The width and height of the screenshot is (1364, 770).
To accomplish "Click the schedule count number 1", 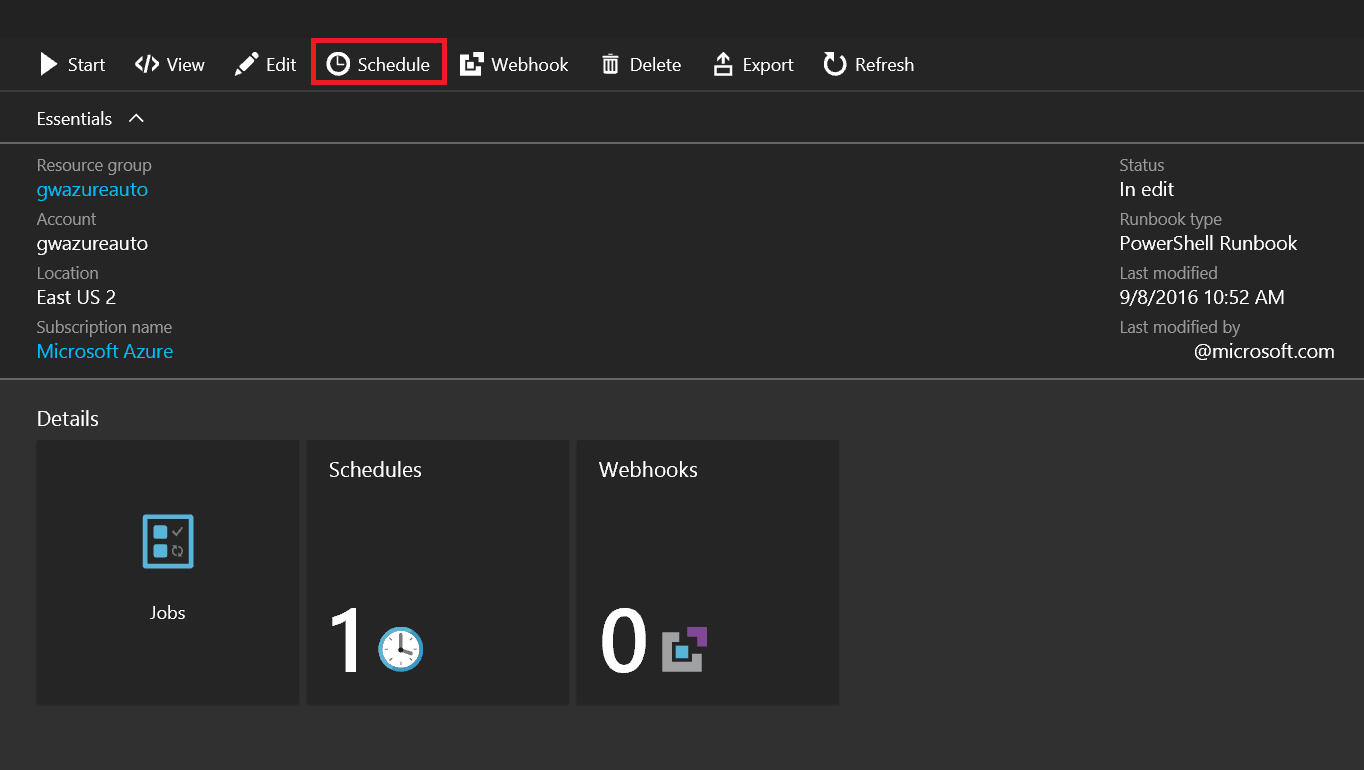I will [346, 642].
